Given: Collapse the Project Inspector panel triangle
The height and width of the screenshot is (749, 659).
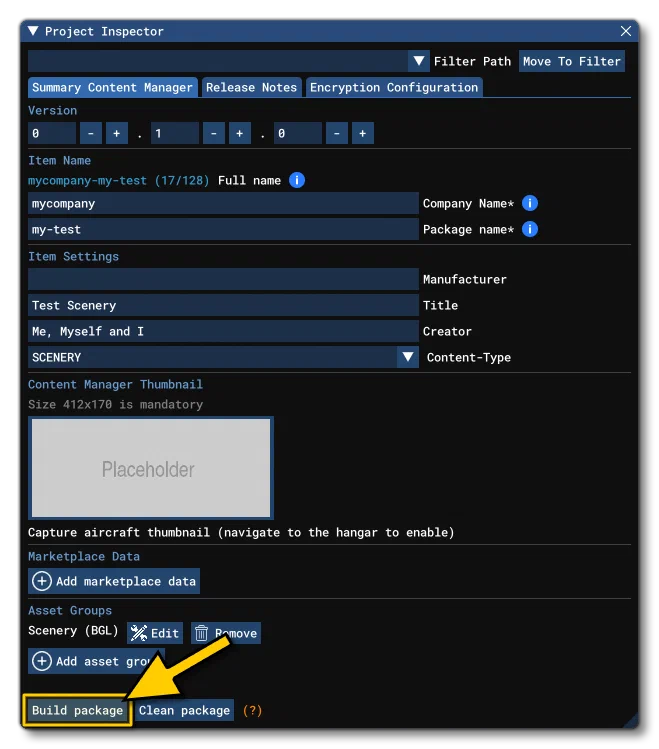Looking at the screenshot, I should point(33,32).
